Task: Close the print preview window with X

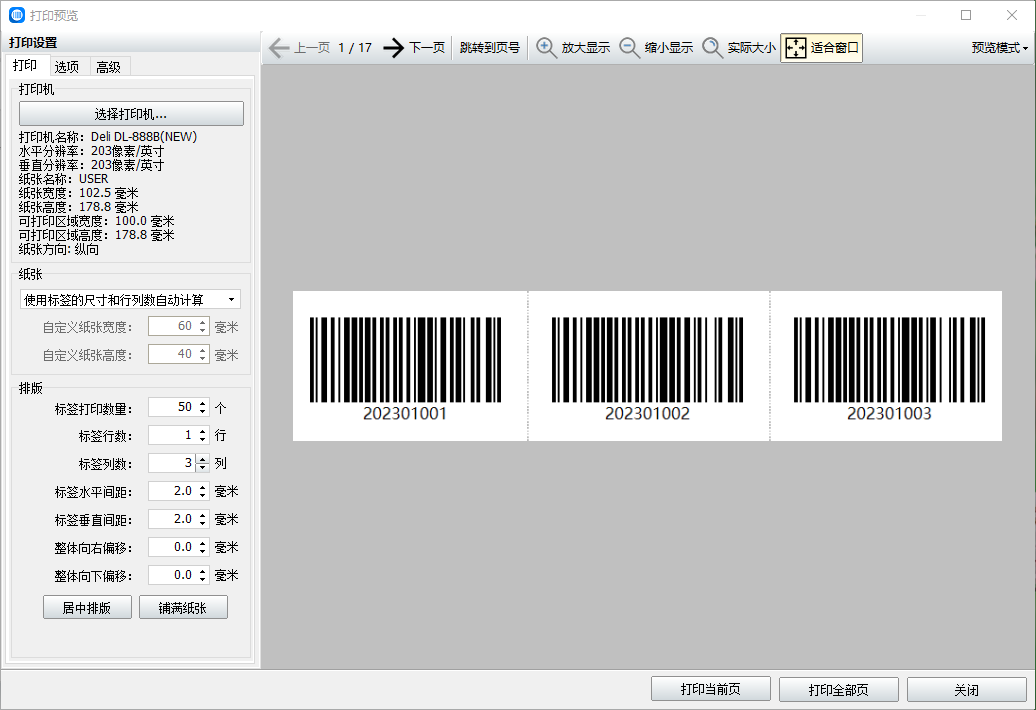Action: 1012,15
